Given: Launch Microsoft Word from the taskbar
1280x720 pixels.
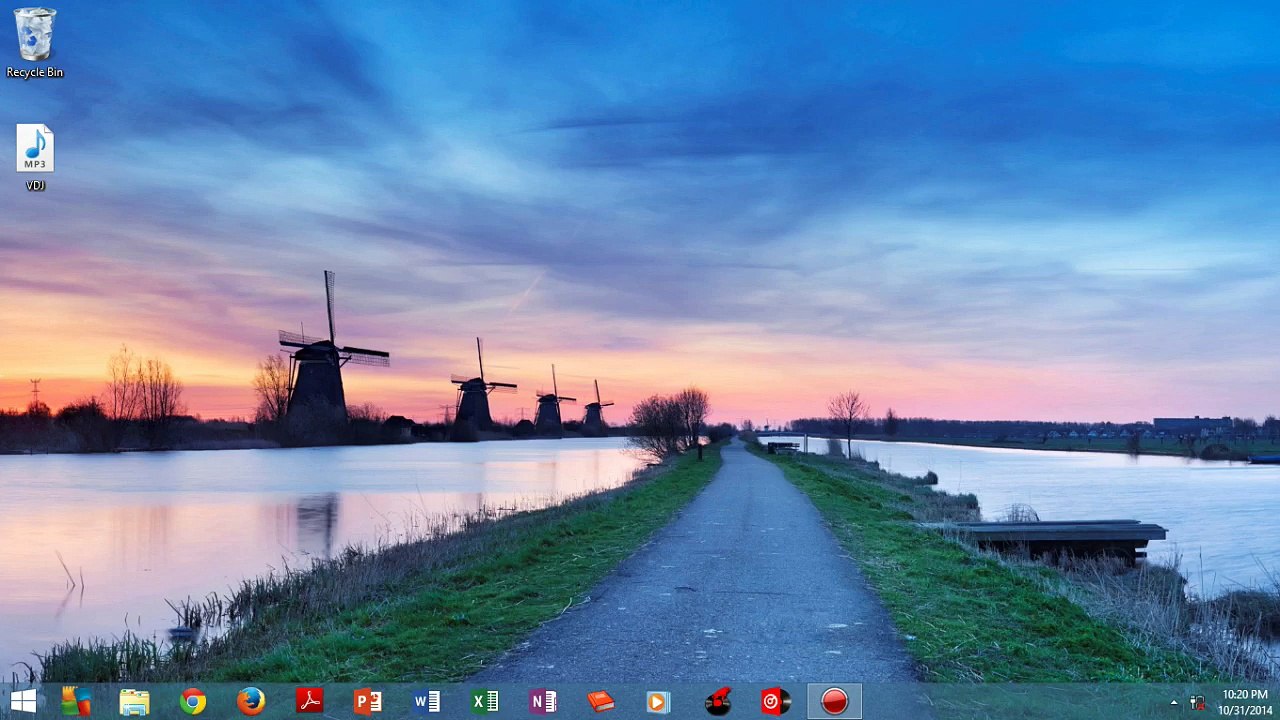Looking at the screenshot, I should (x=426, y=702).
